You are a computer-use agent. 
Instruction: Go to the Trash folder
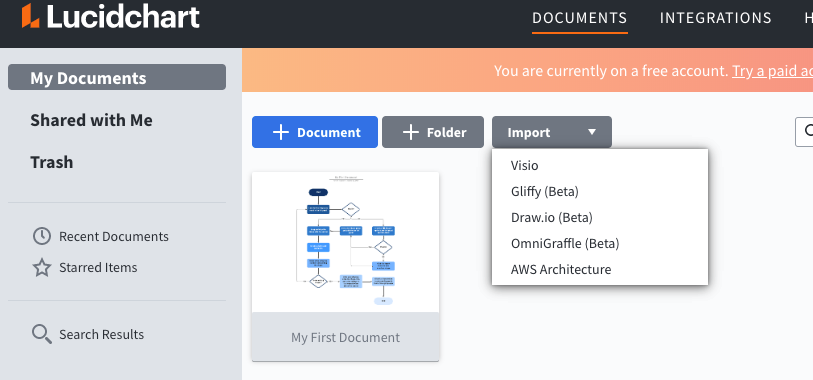[x=51, y=162]
